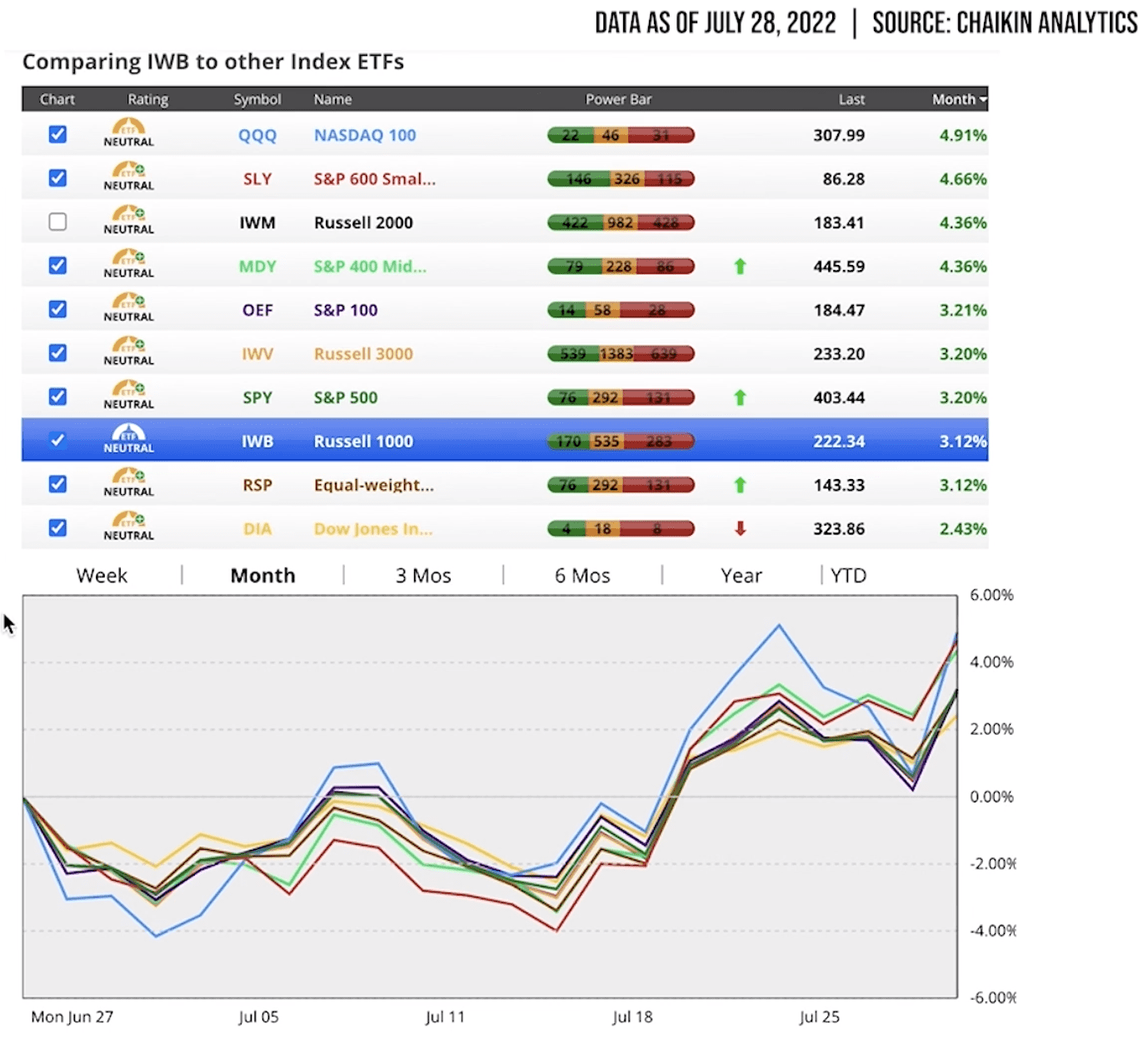
Task: Open the SLY symbol link
Action: click(x=257, y=179)
